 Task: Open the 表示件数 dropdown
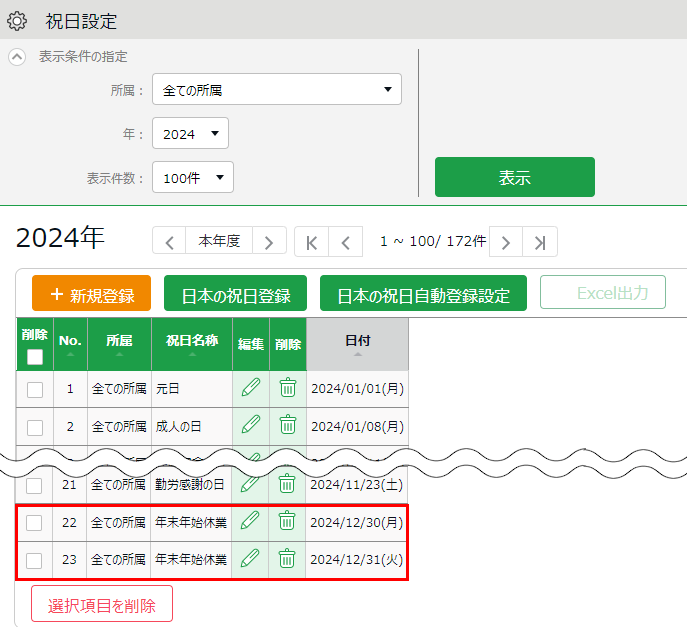(x=193, y=177)
